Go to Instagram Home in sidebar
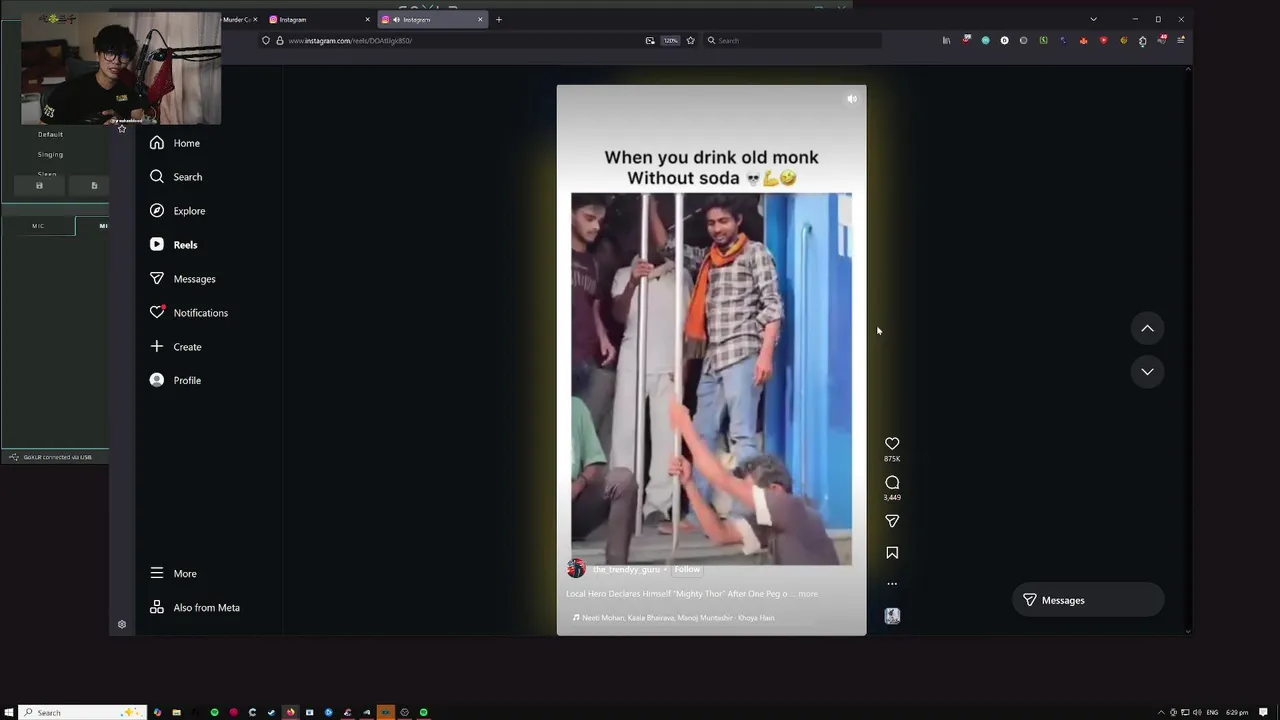Viewport: 1280px width, 720px height. point(175,143)
